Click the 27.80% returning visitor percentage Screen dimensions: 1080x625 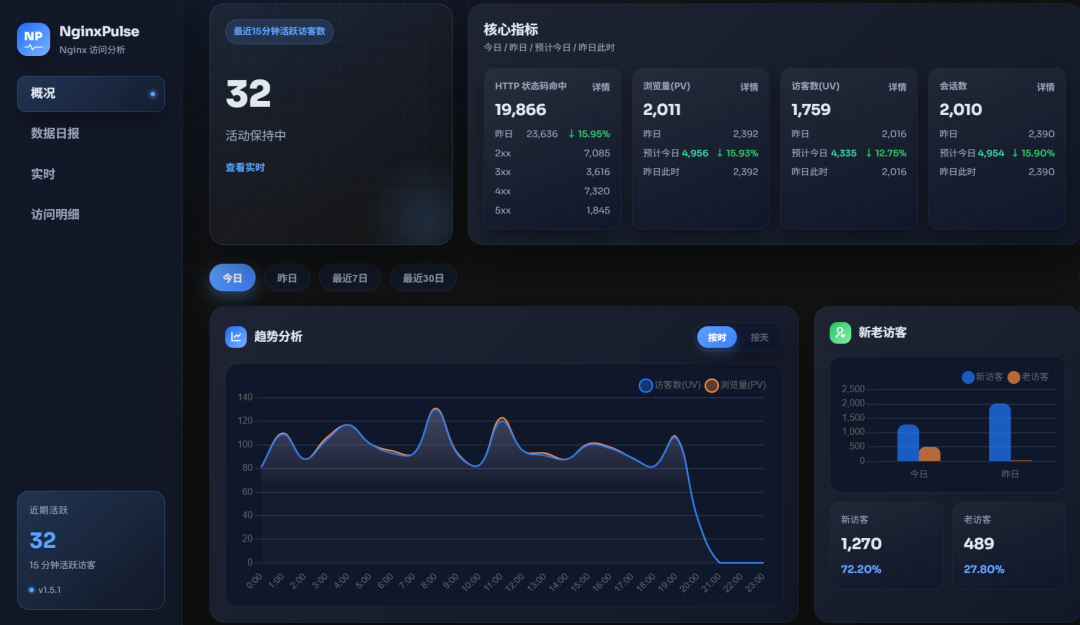(x=984, y=569)
